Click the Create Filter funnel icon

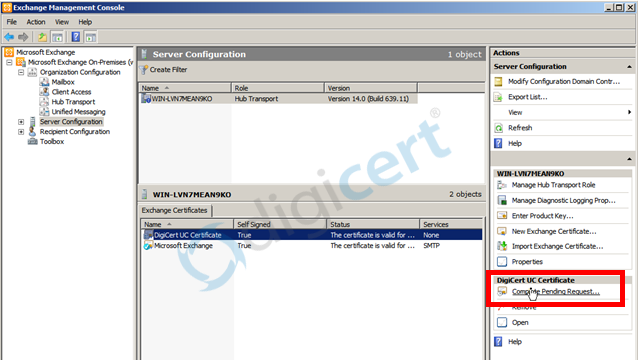(144, 70)
